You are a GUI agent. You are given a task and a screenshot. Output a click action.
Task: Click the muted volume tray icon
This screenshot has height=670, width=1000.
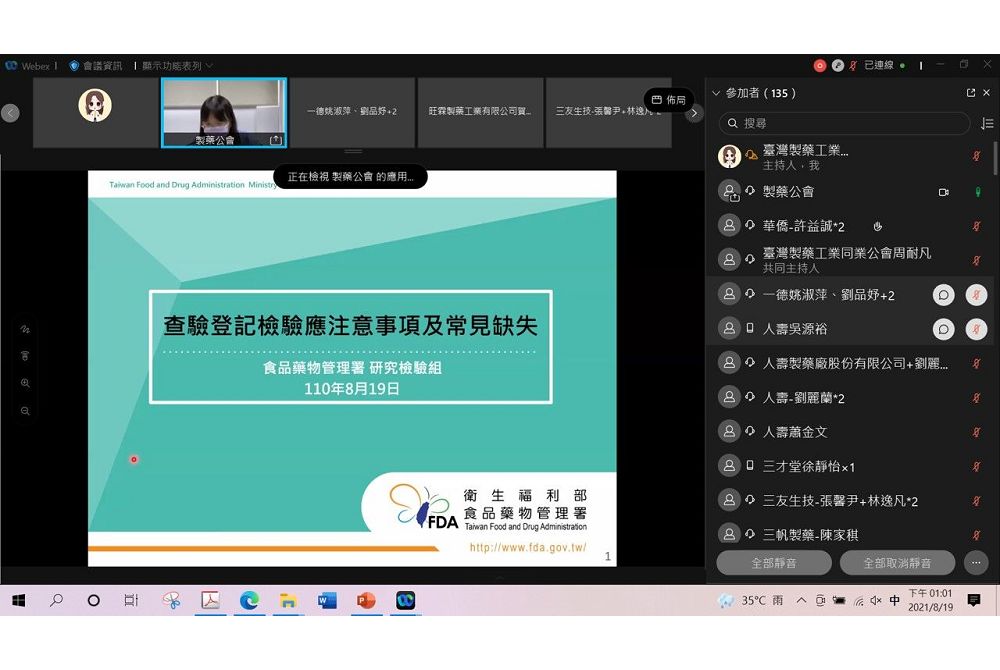pyautogui.click(x=876, y=601)
